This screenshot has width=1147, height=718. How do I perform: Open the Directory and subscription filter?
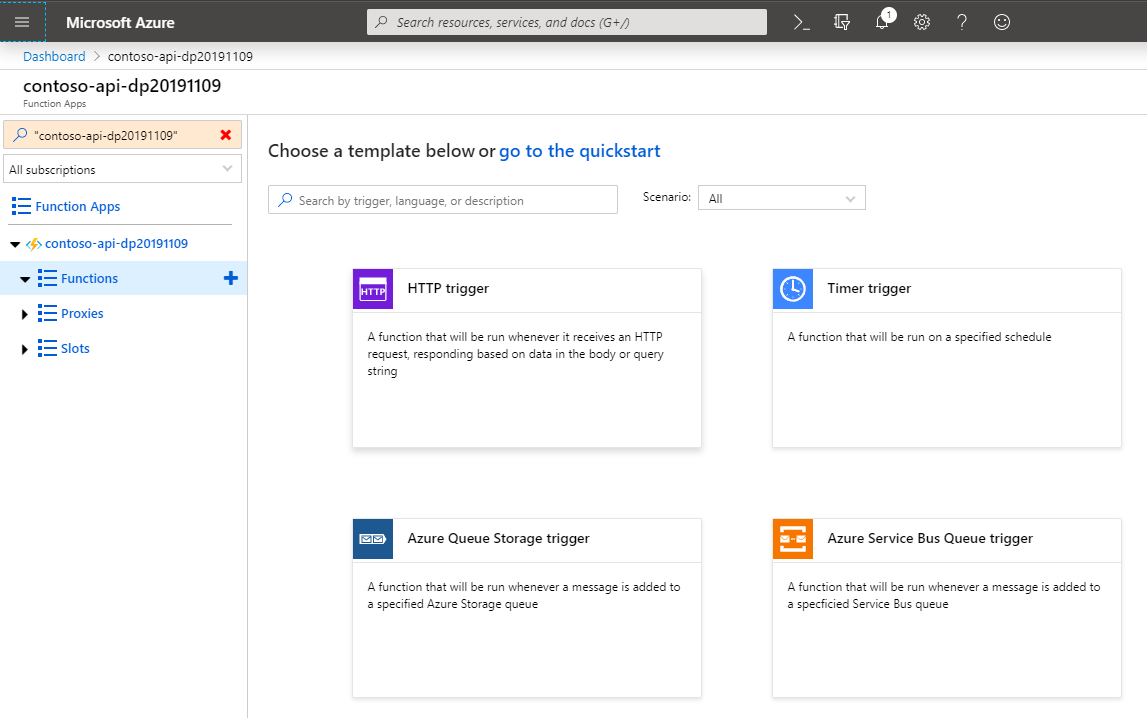click(x=841, y=21)
